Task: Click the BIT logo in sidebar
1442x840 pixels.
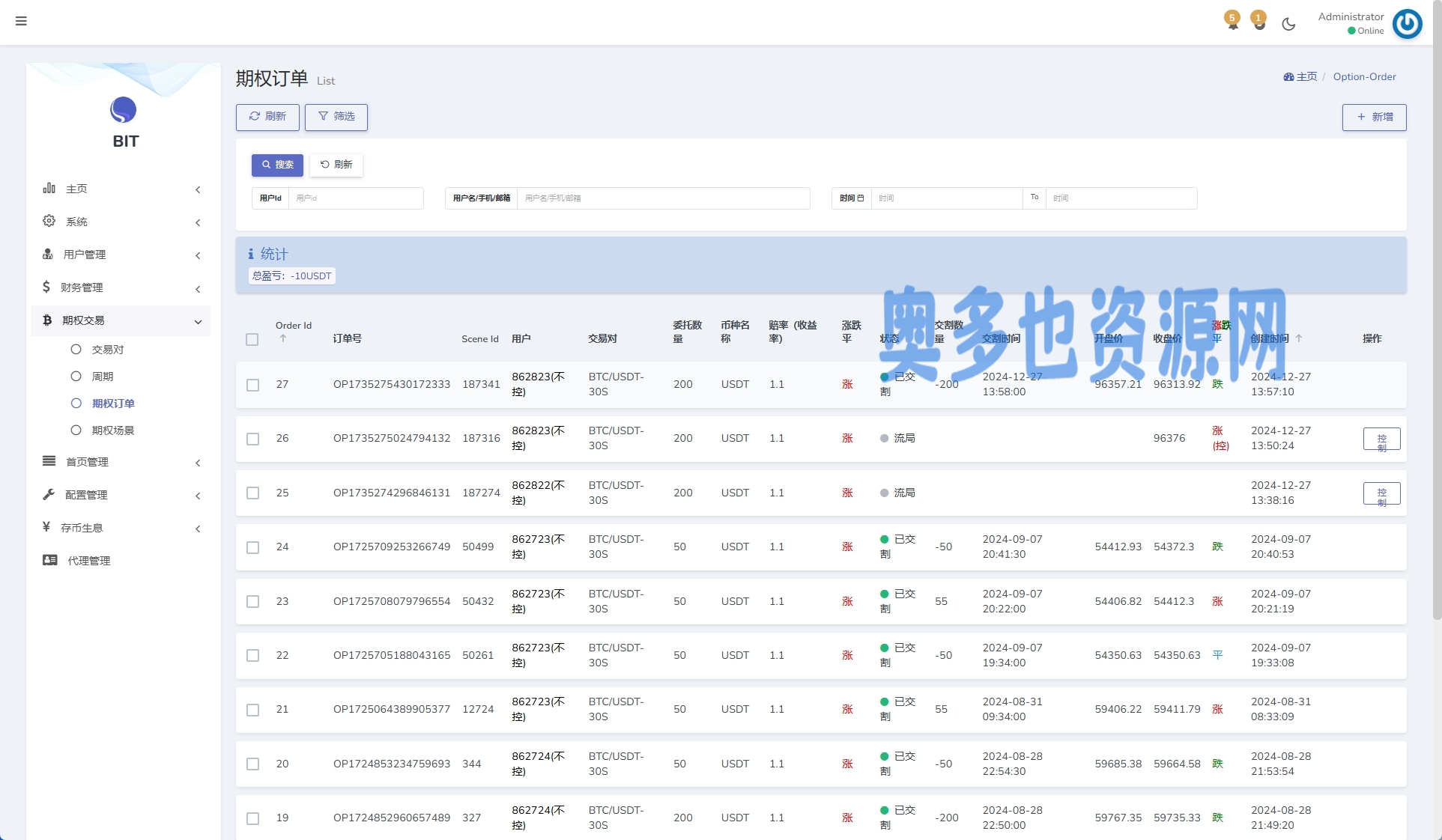Action: click(124, 111)
